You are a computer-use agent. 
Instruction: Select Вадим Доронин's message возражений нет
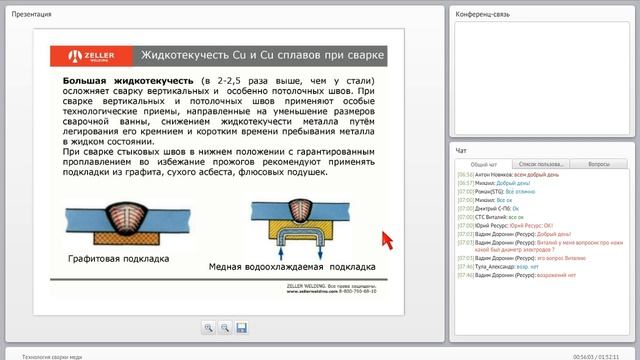pos(556,275)
